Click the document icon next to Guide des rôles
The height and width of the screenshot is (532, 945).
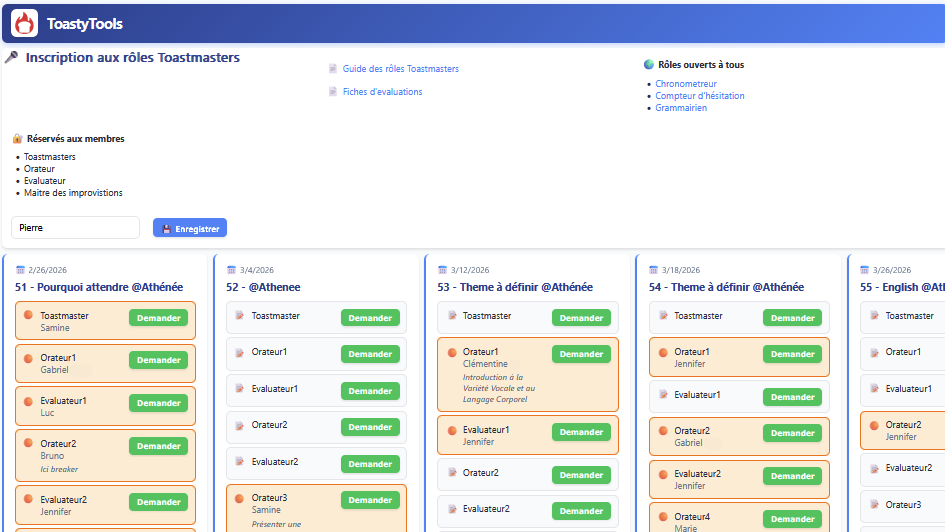pyautogui.click(x=333, y=69)
